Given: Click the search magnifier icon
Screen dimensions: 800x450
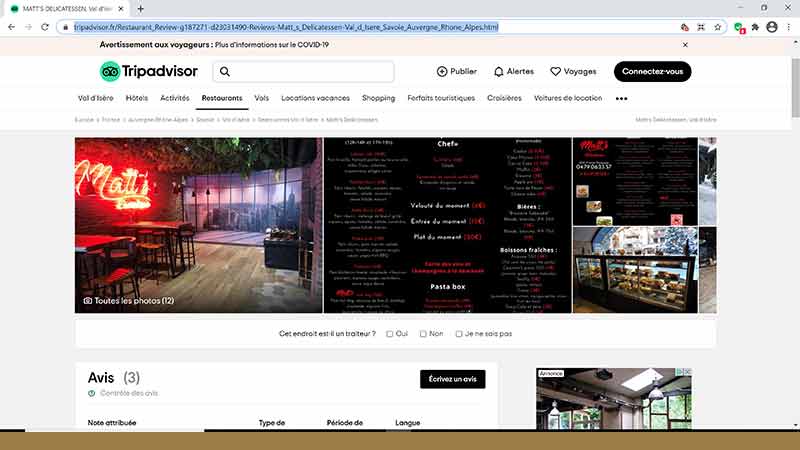Looking at the screenshot, I should (225, 72).
